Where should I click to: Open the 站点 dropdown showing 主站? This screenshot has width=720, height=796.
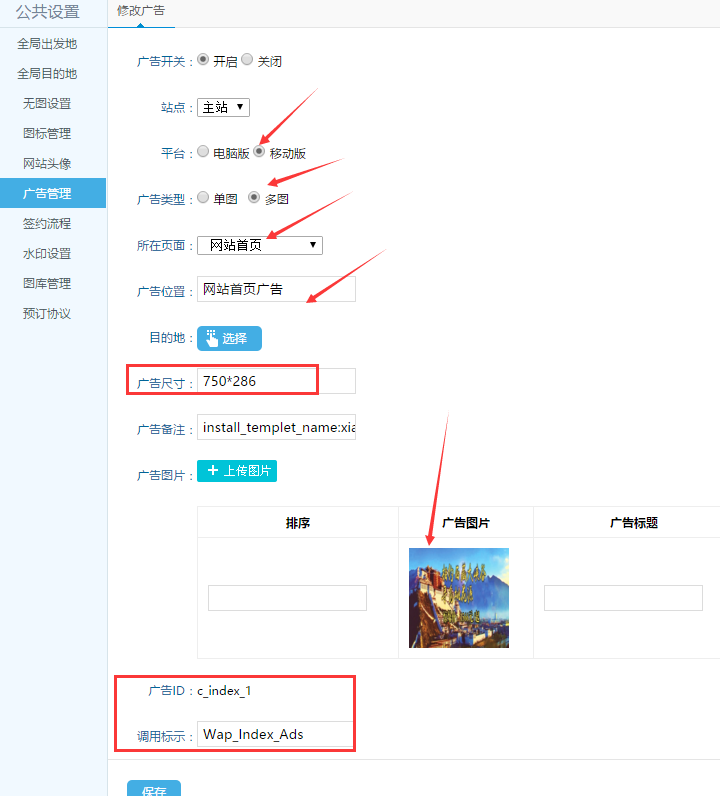[223, 107]
